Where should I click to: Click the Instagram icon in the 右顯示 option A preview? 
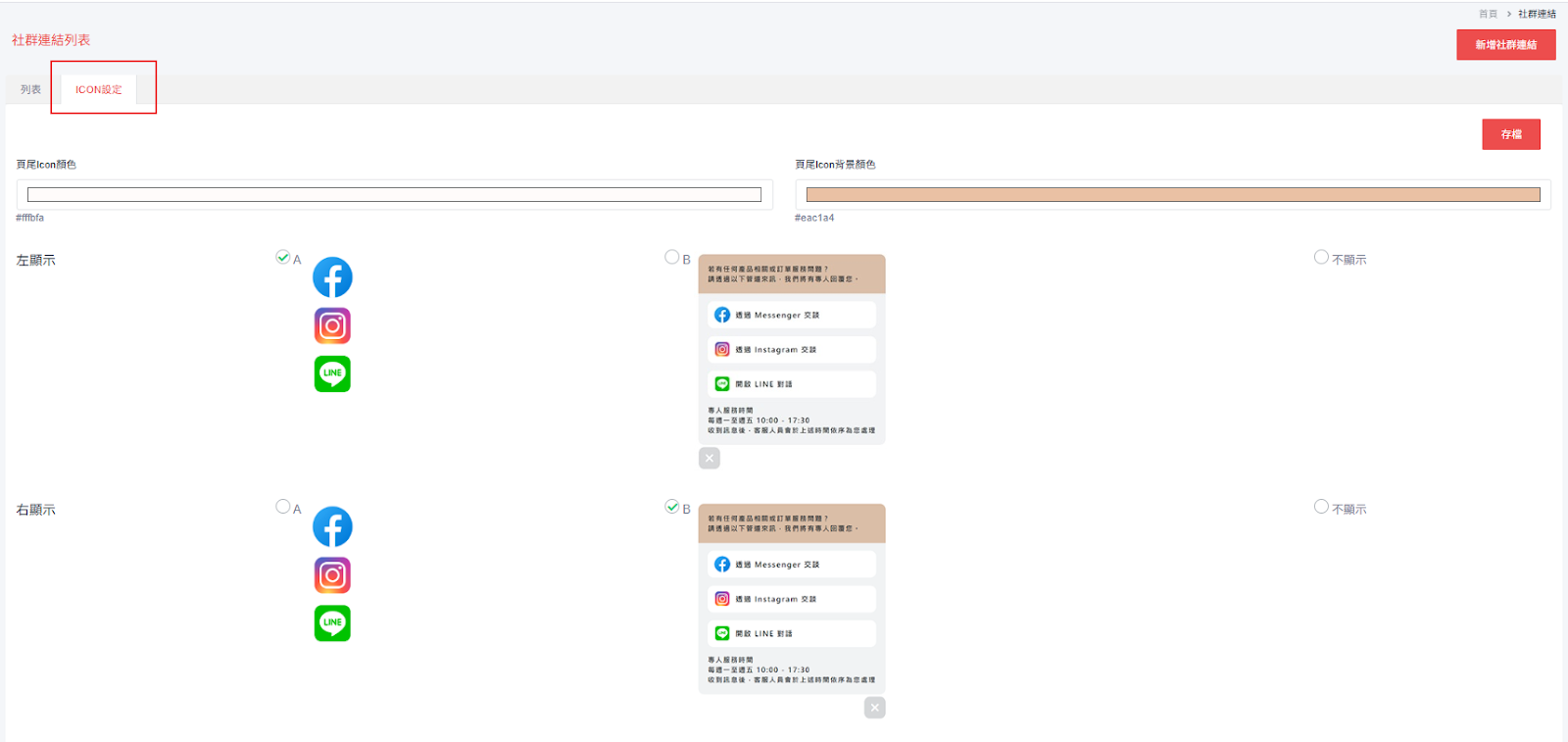[332, 575]
